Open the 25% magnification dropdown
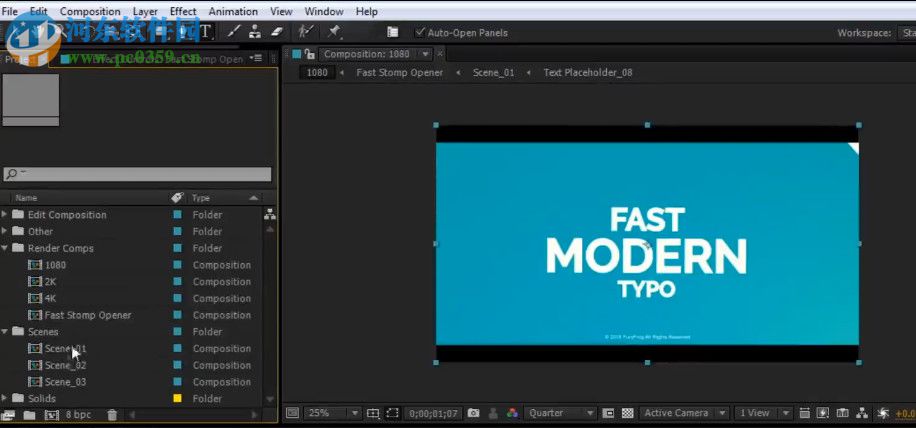The width and height of the screenshot is (916, 428). click(x=333, y=413)
